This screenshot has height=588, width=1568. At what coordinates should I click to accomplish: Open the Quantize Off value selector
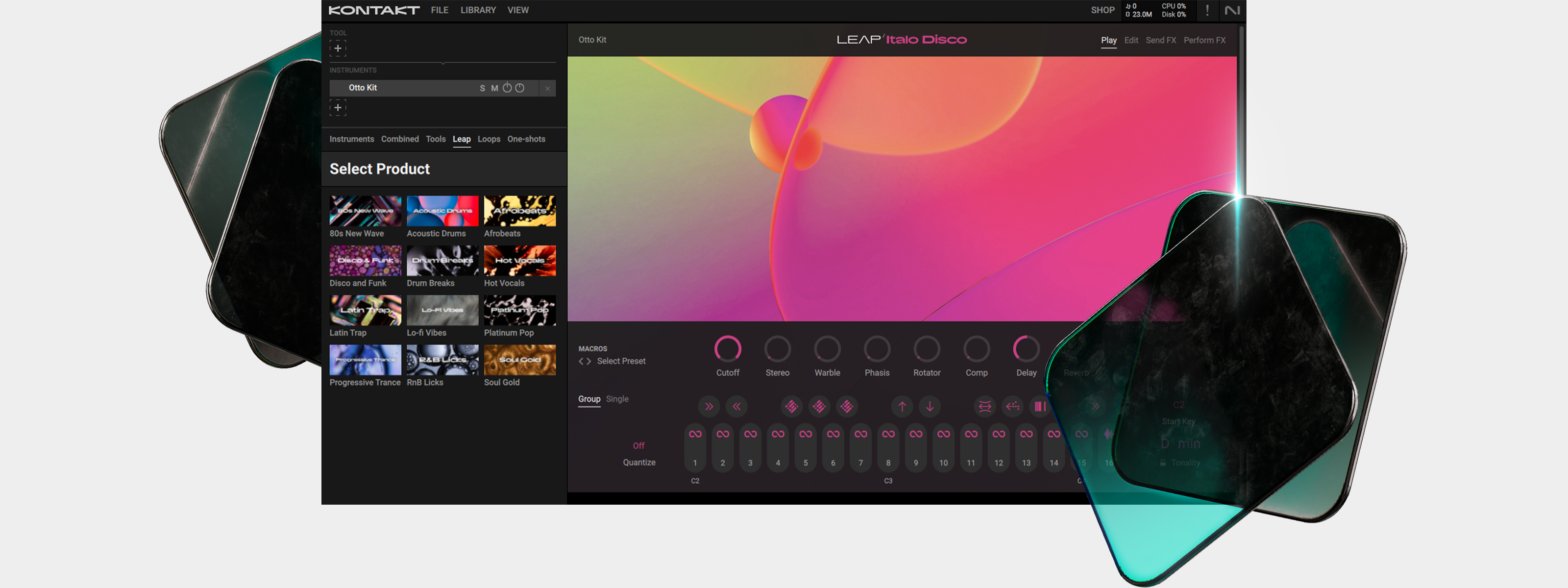[638, 445]
